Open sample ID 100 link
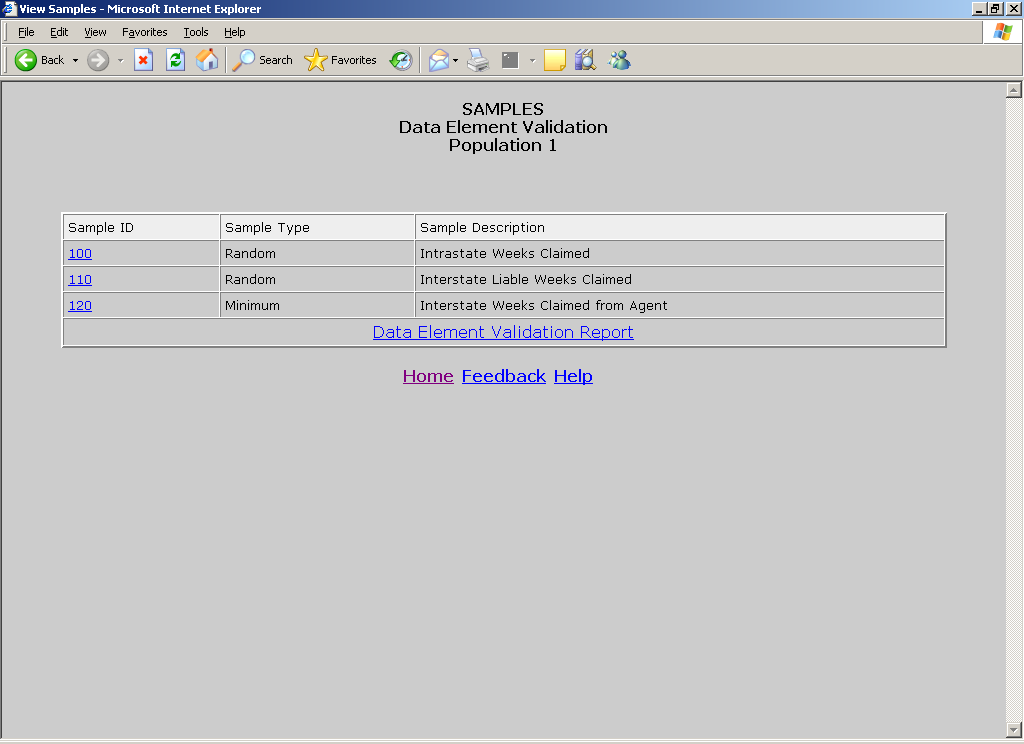Viewport: 1024px width, 744px height. click(80, 253)
